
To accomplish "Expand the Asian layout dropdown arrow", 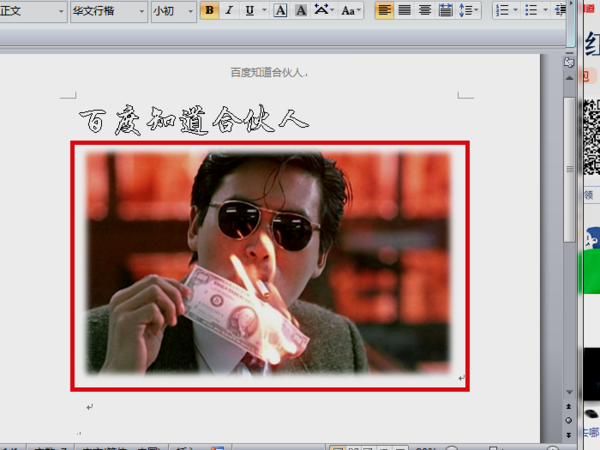I will [332, 10].
